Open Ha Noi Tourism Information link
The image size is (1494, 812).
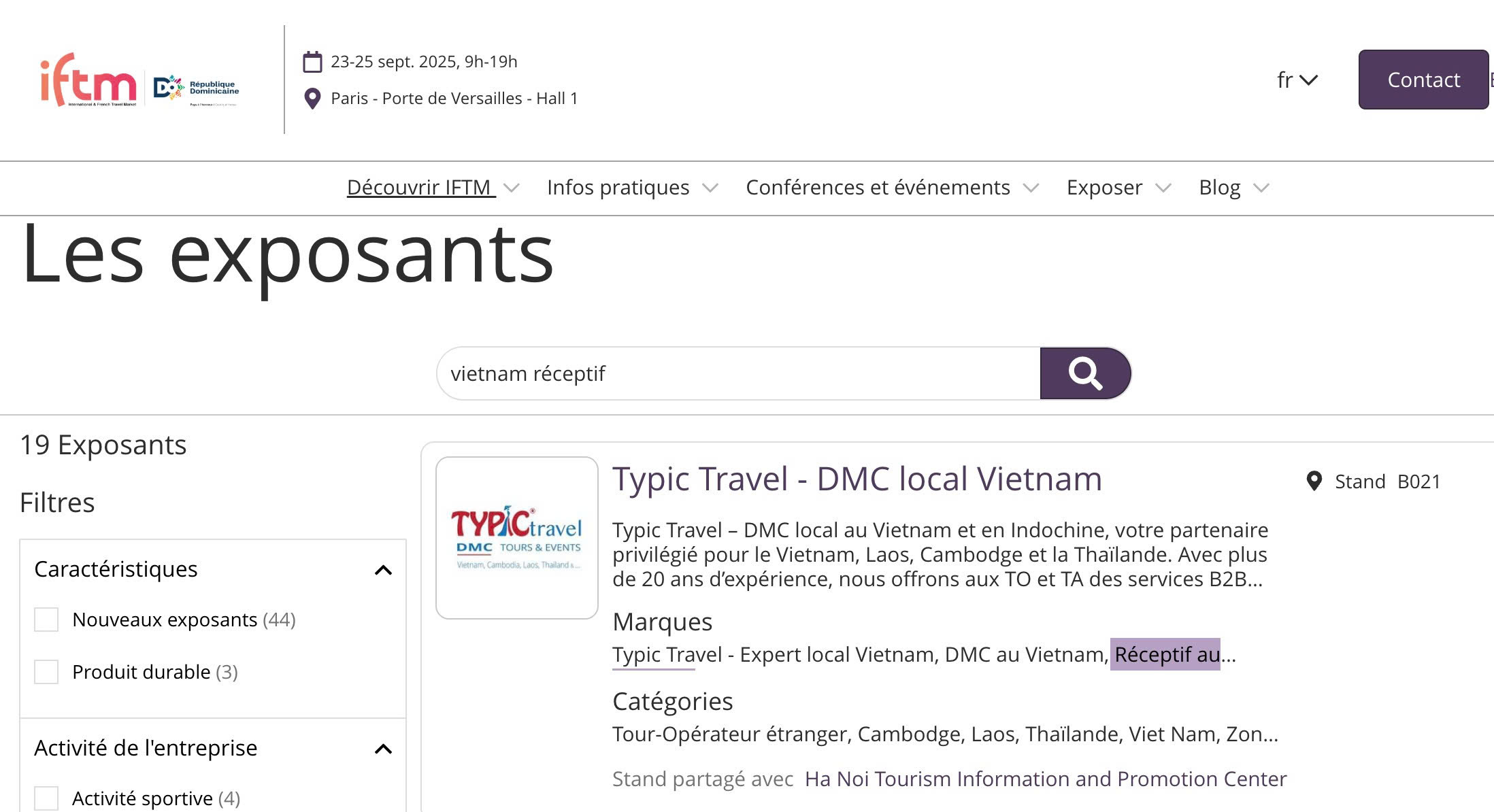[1046, 779]
